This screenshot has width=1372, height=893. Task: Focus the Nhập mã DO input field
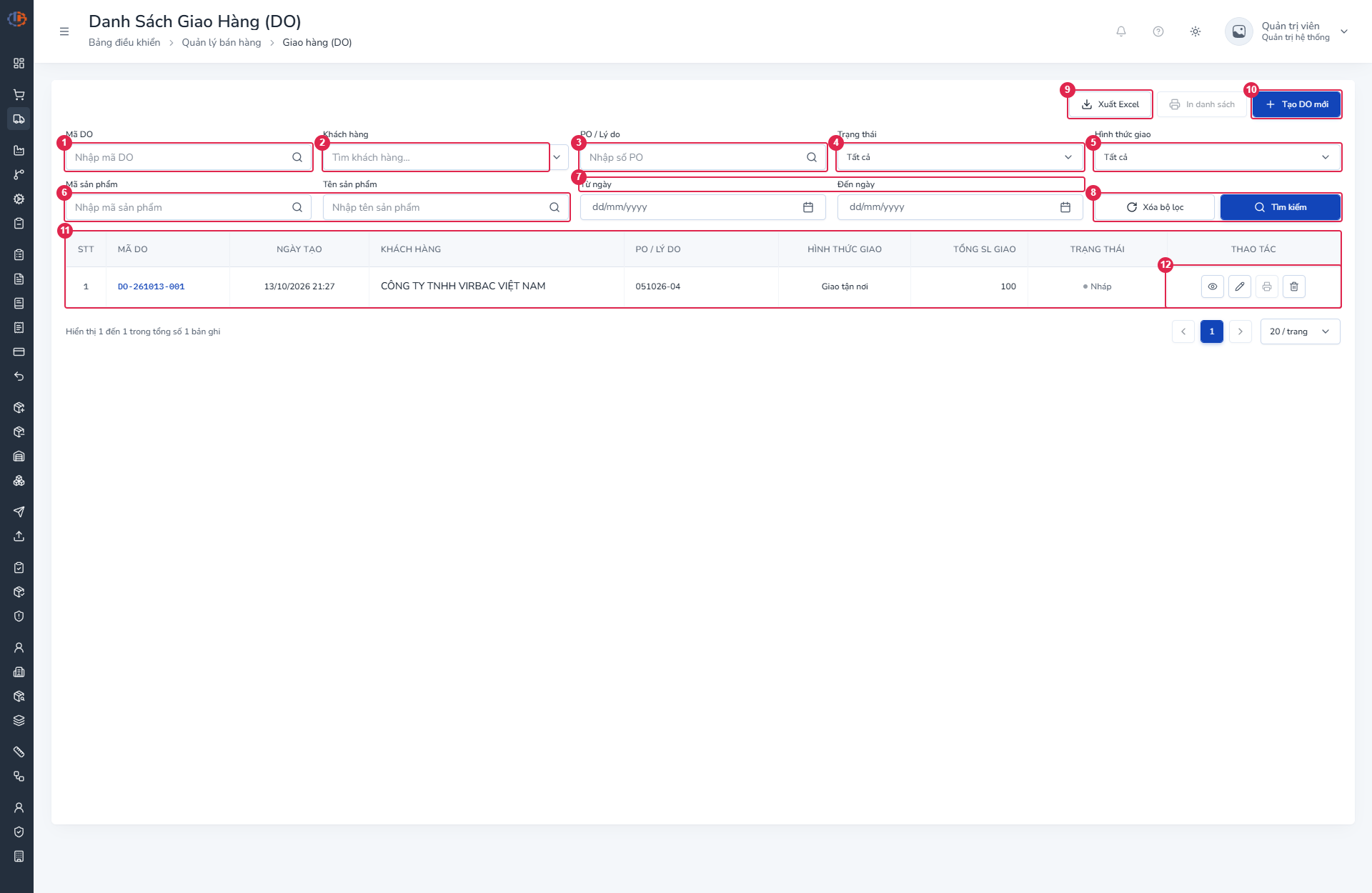click(x=189, y=157)
